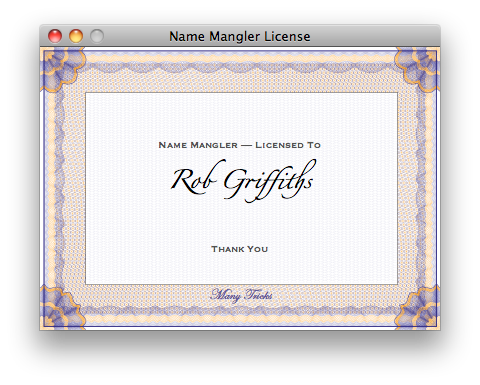Minimize the license window with yellow button
The width and height of the screenshot is (480, 385).
(x=76, y=36)
